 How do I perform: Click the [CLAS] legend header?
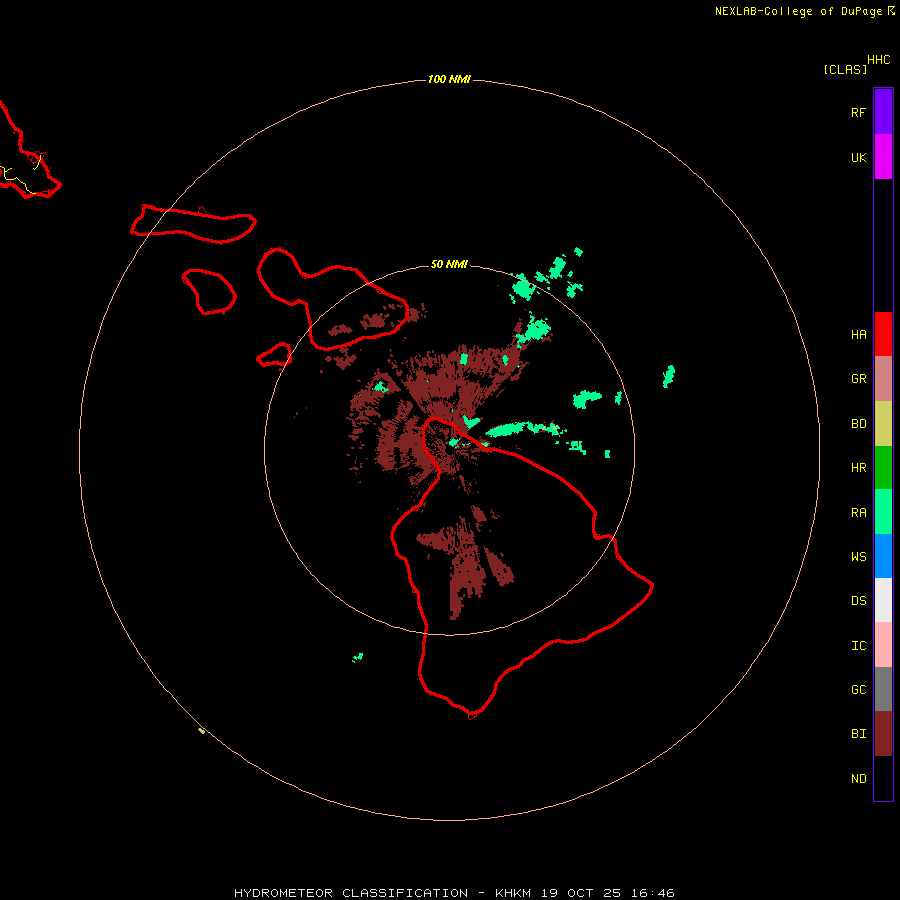tap(845, 69)
